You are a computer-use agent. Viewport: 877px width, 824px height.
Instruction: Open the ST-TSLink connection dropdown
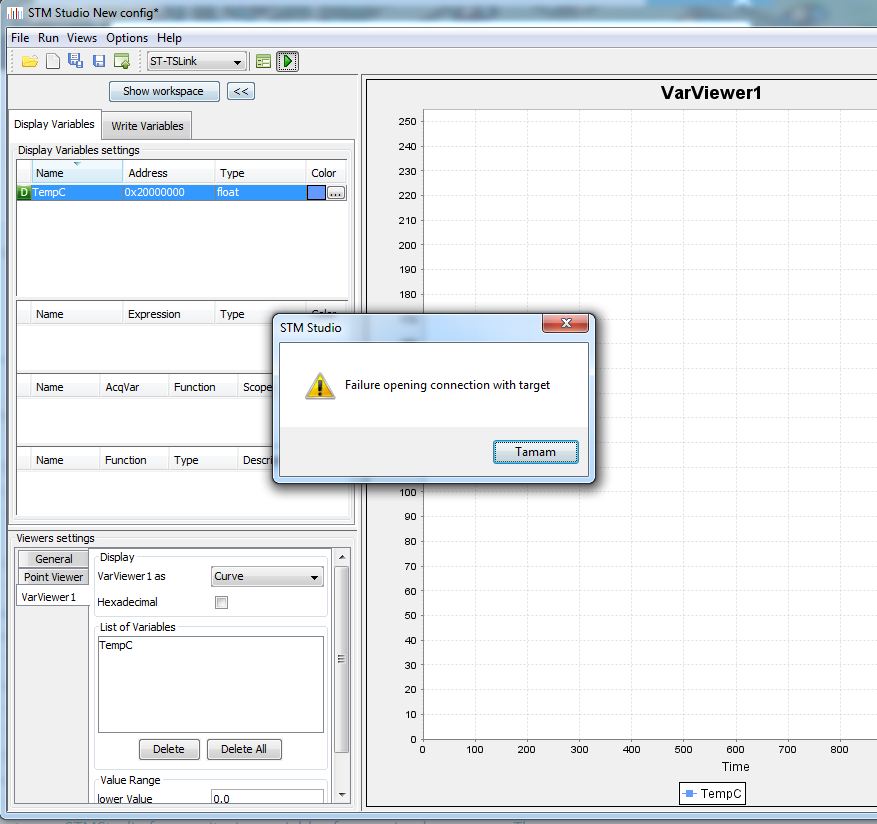[x=197, y=62]
